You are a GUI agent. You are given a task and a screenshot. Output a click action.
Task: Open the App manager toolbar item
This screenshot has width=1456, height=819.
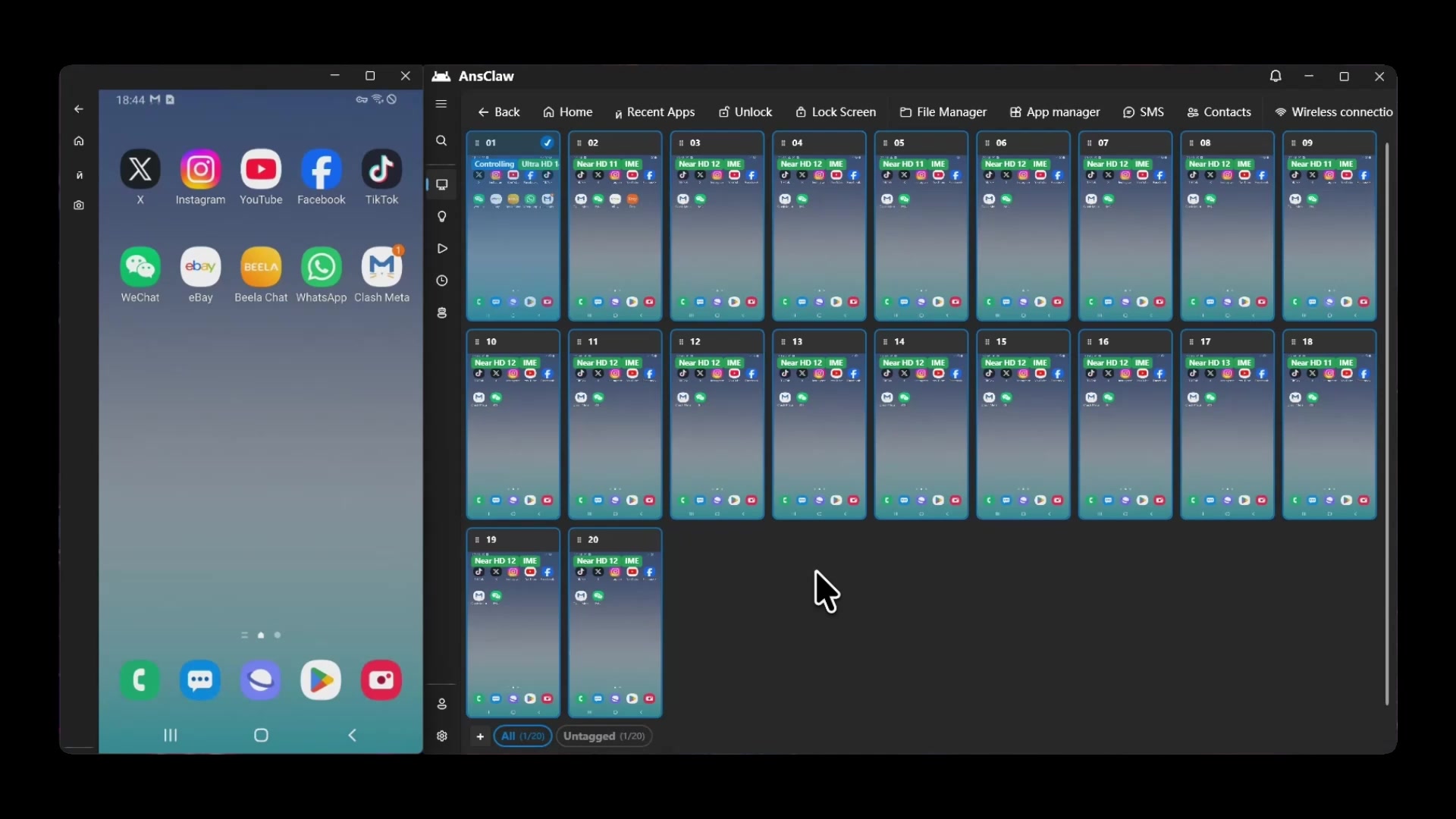1055,112
